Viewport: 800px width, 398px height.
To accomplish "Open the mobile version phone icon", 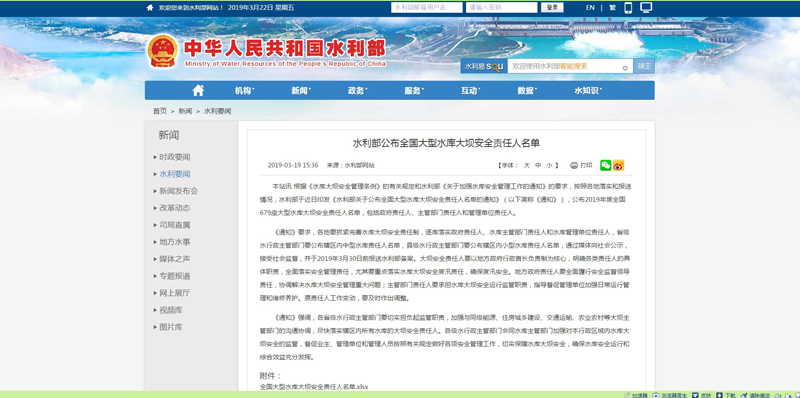I will (628, 8).
